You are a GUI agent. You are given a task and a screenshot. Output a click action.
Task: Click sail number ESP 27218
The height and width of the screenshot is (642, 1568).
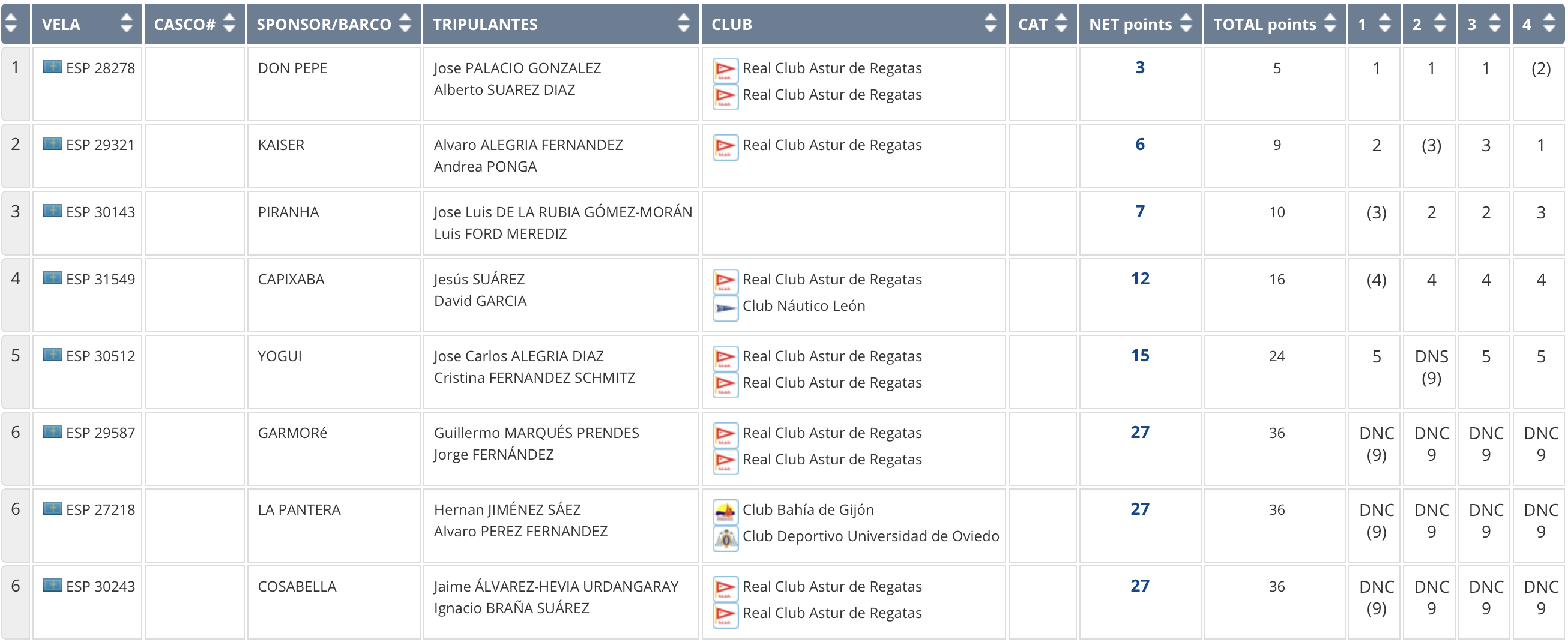[x=100, y=509]
